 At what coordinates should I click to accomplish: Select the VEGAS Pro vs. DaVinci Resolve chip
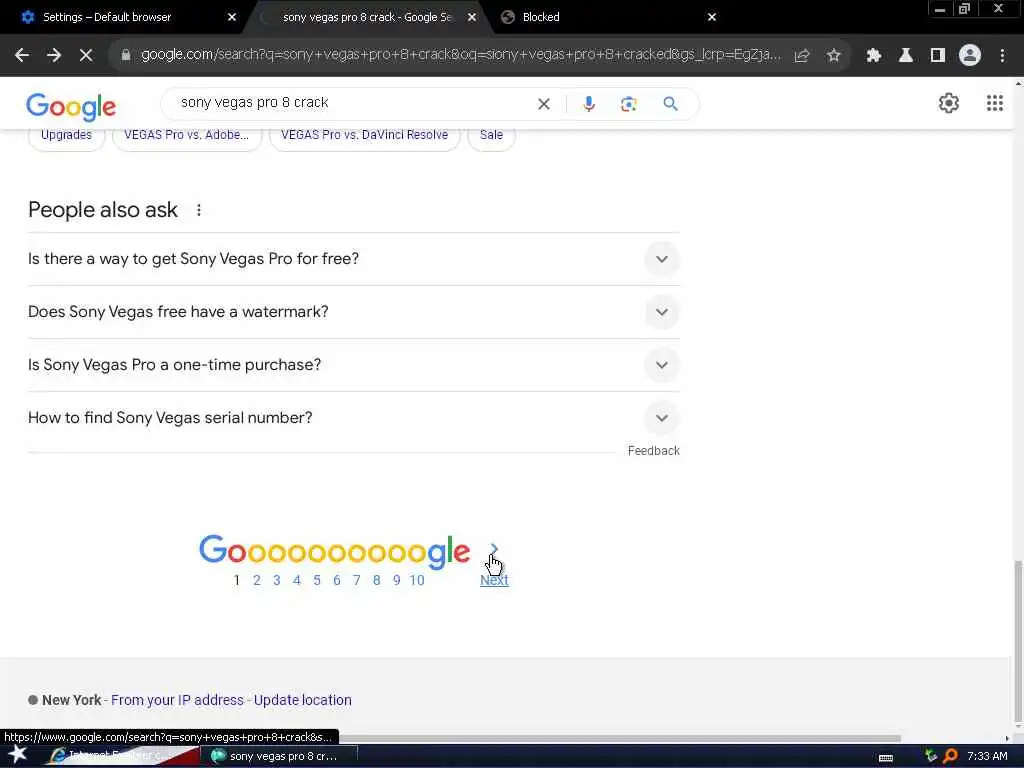(364, 135)
